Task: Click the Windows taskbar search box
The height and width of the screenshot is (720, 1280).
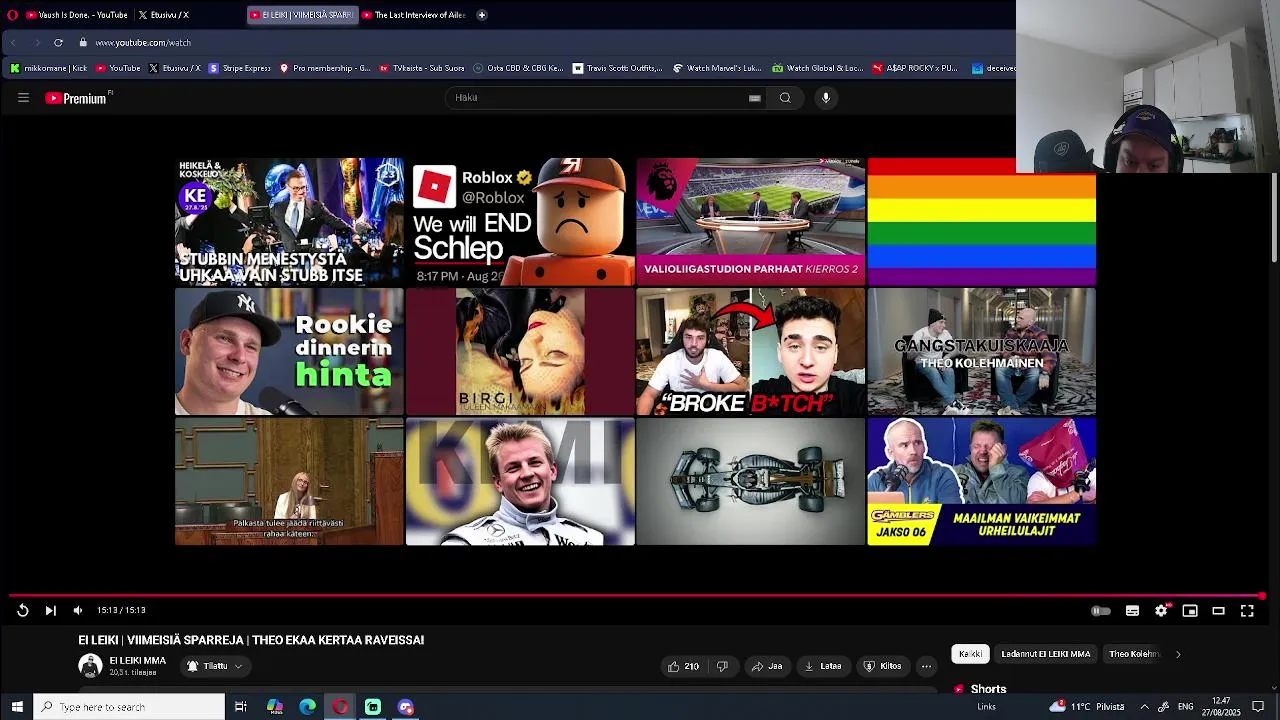Action: pos(129,707)
